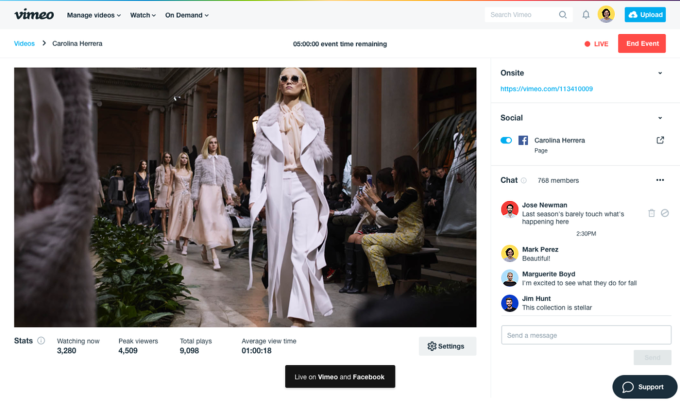Open the On Demand menu
The width and height of the screenshot is (680, 401).
186,15
